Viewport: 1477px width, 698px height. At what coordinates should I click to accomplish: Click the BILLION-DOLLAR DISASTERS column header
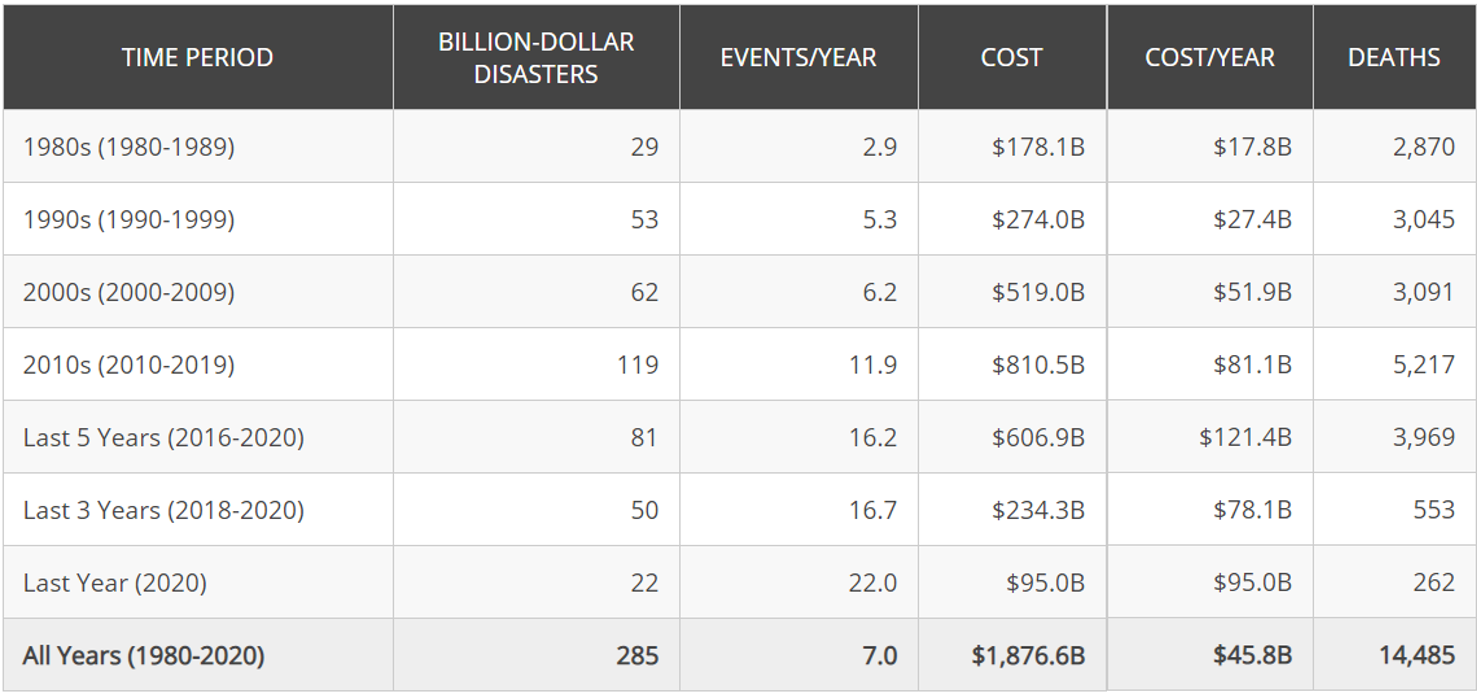tap(535, 58)
